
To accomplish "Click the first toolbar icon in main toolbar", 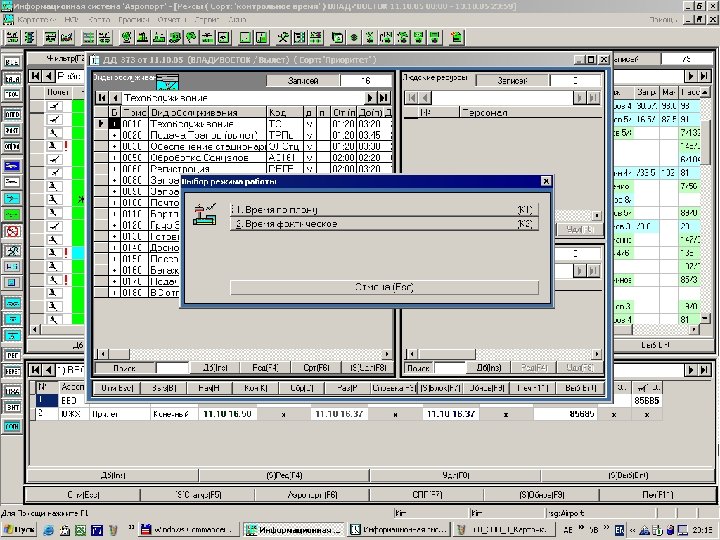I will coord(12,38).
